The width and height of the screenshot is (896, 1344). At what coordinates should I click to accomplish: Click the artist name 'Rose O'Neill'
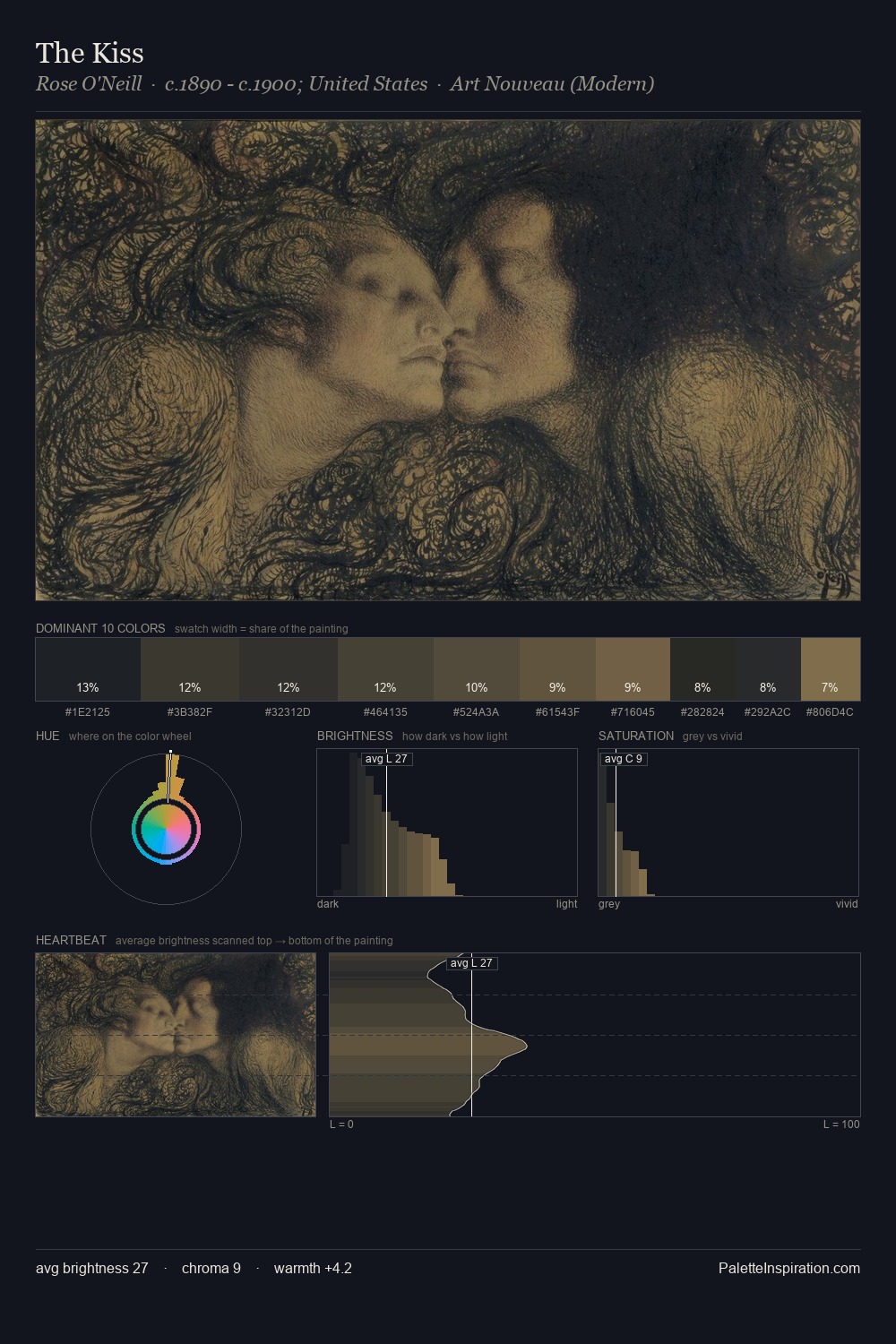tap(89, 83)
